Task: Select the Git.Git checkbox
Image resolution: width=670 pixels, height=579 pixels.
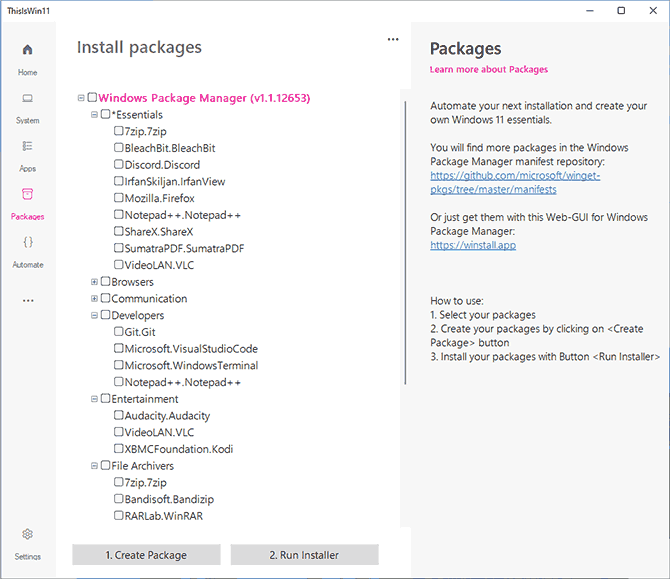Action: (119, 331)
